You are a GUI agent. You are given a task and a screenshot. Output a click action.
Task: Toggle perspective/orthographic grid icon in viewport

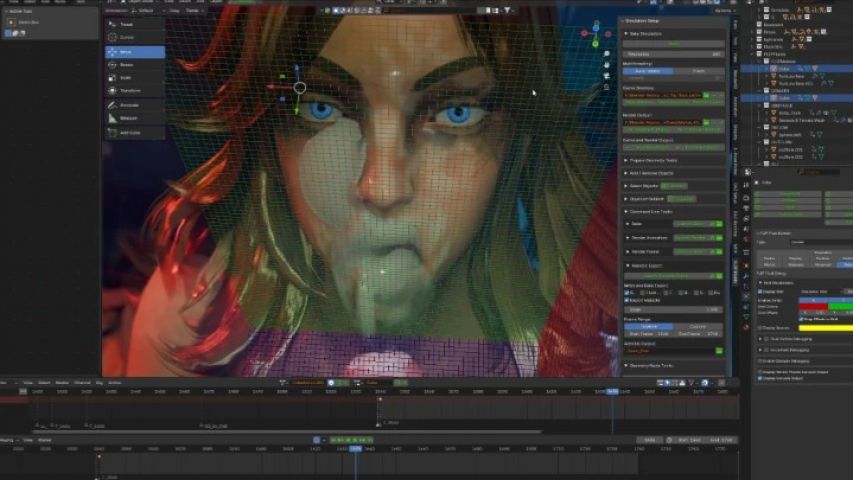click(x=607, y=87)
